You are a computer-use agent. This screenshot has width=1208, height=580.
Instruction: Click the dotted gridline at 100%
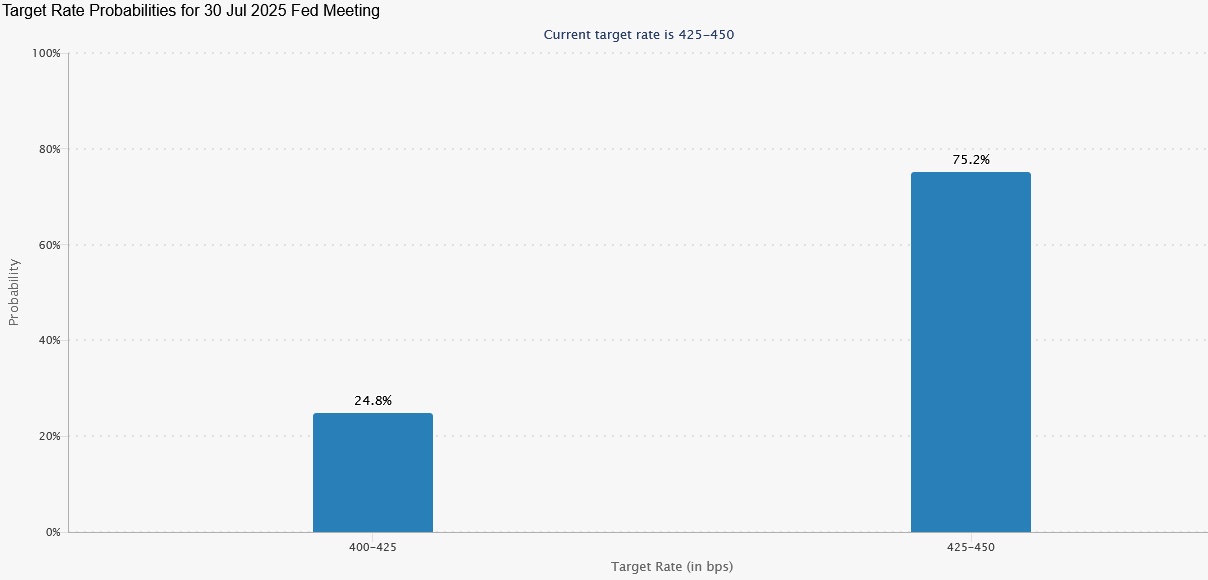coord(640,53)
